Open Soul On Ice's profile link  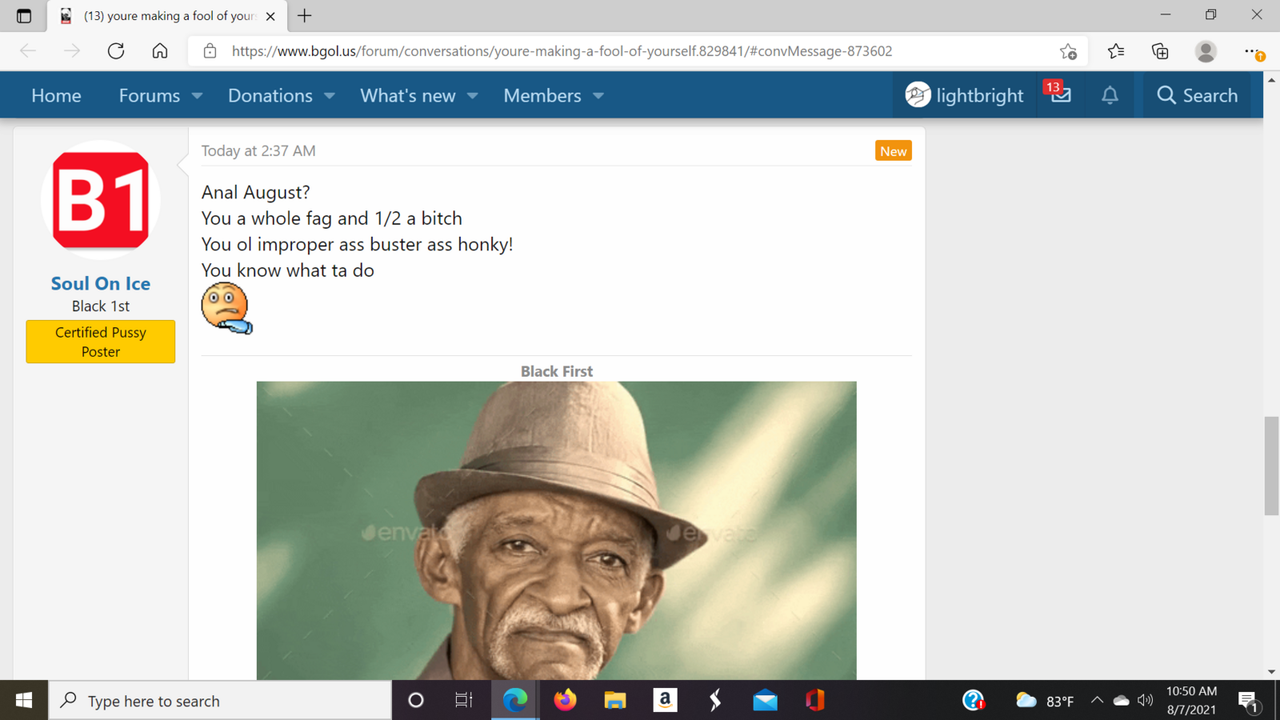pos(100,283)
